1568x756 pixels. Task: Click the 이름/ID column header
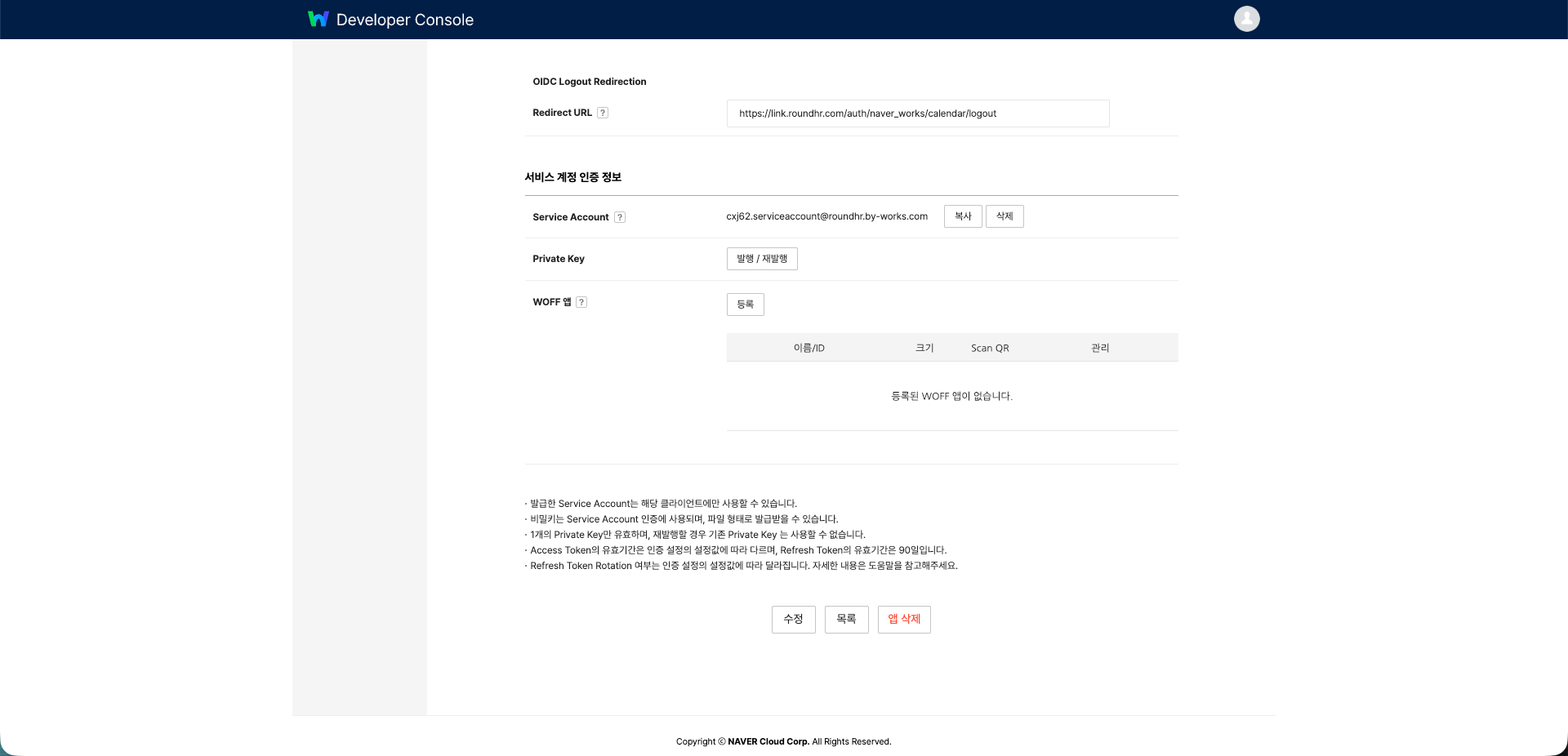(x=808, y=348)
